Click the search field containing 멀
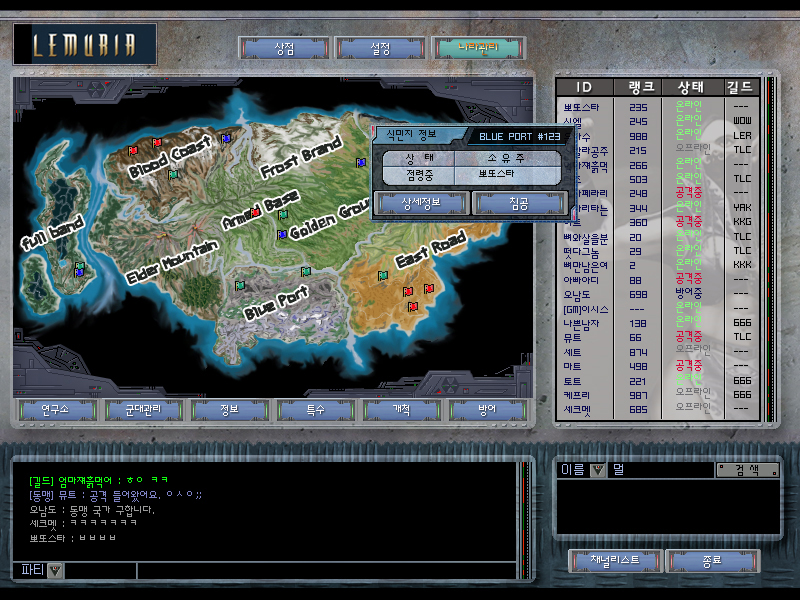800x600 pixels. click(x=661, y=470)
